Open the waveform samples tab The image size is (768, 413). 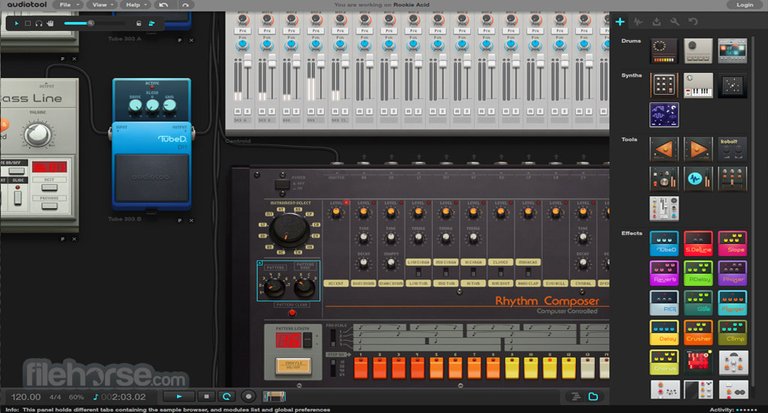(638, 22)
